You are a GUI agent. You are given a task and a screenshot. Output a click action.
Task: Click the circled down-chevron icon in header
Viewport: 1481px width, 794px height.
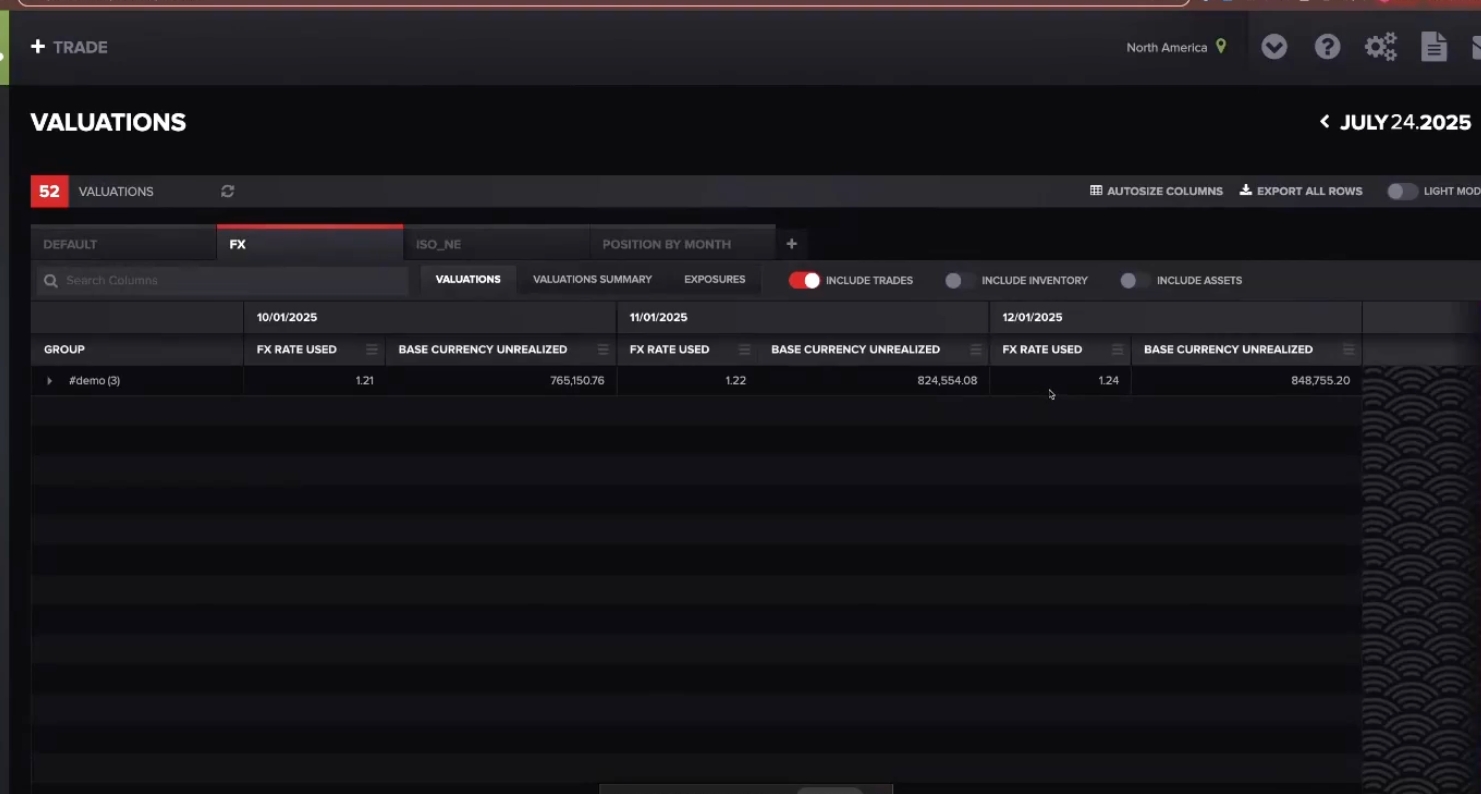[1274, 47]
